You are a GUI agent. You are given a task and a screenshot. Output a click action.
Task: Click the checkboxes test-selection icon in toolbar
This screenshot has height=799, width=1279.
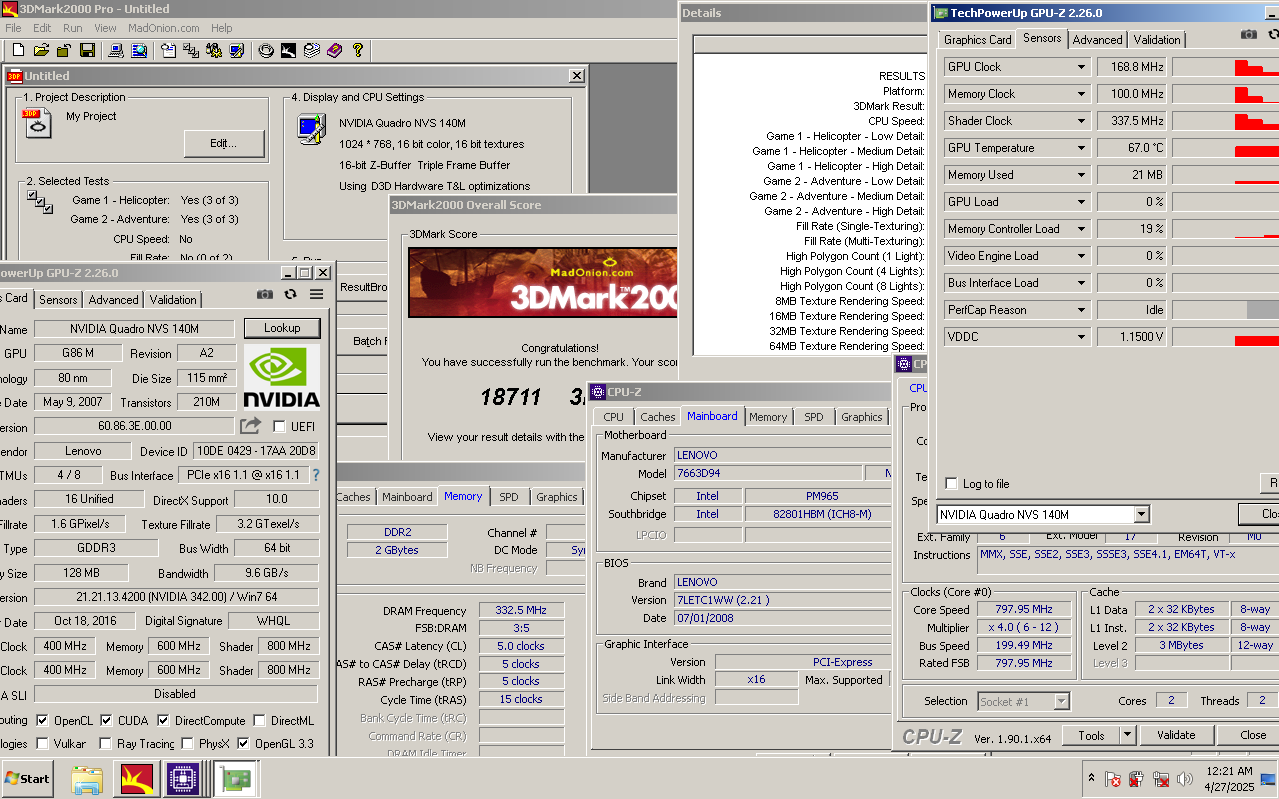click(191, 50)
